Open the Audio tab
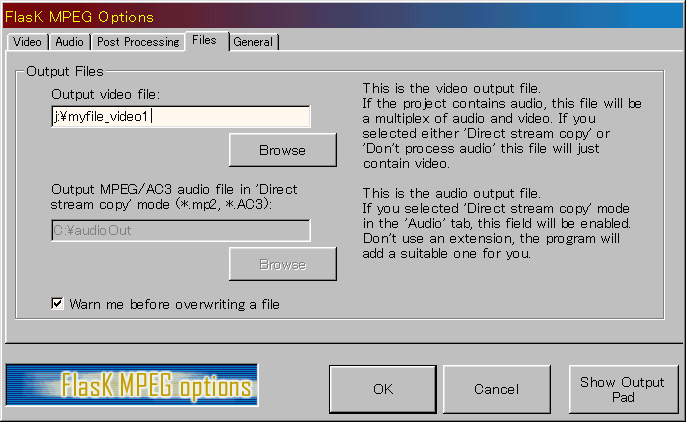The image size is (686, 422). pos(69,42)
